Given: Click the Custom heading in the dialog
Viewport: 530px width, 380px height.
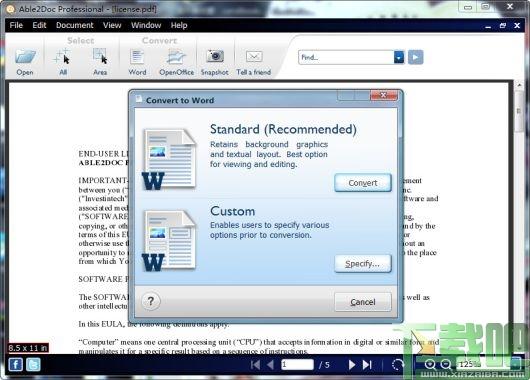Looking at the screenshot, I should coord(233,211).
